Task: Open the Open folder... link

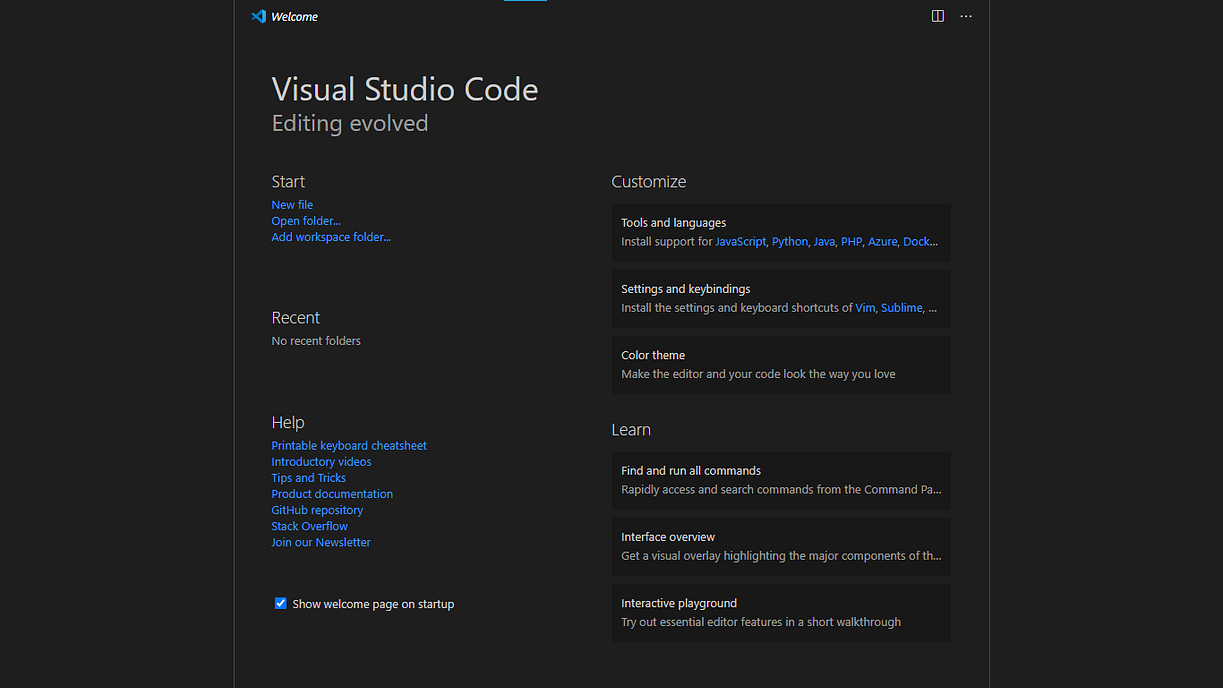Action: tap(306, 221)
